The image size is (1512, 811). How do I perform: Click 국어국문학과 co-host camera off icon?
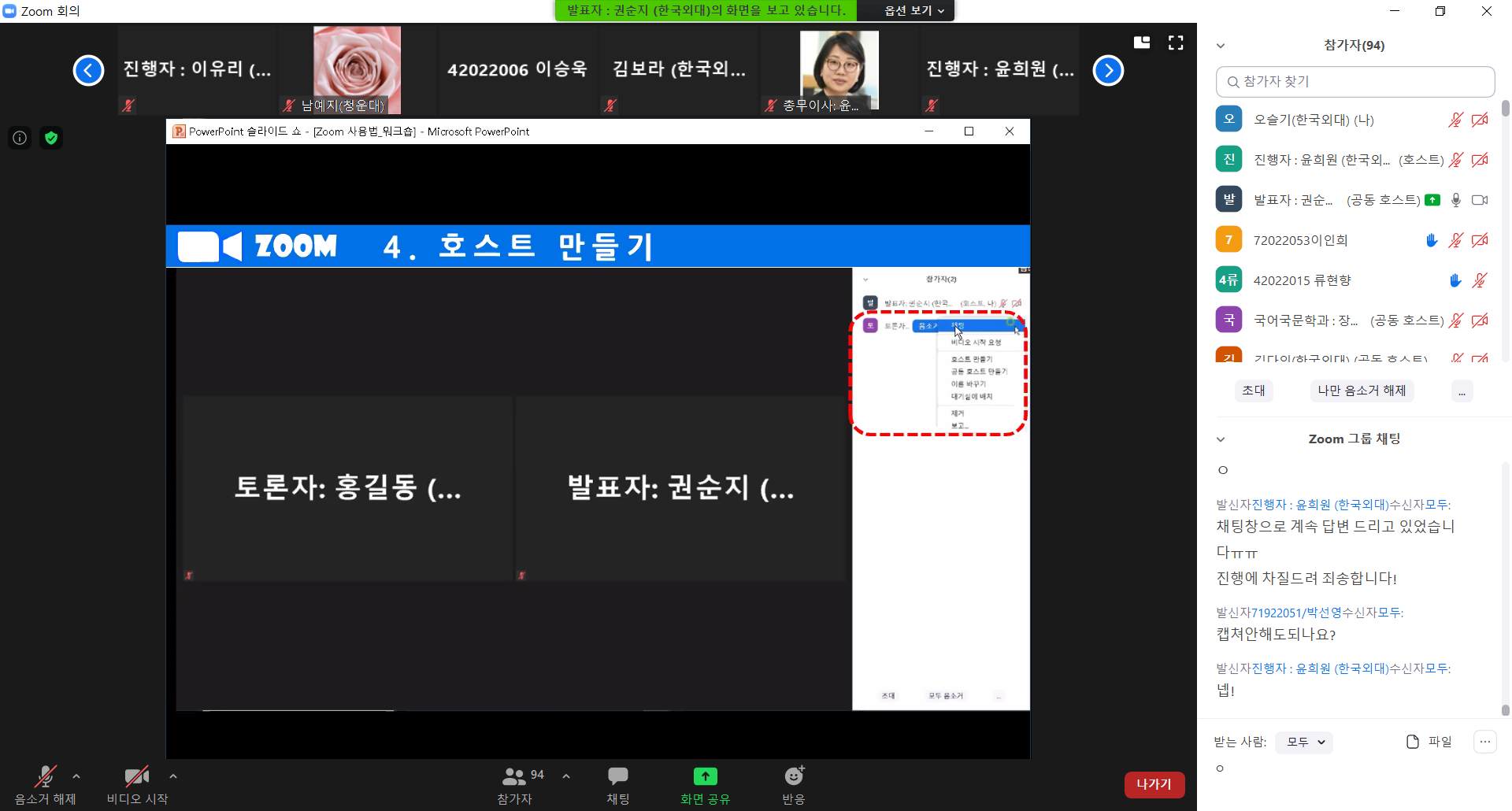tap(1480, 320)
